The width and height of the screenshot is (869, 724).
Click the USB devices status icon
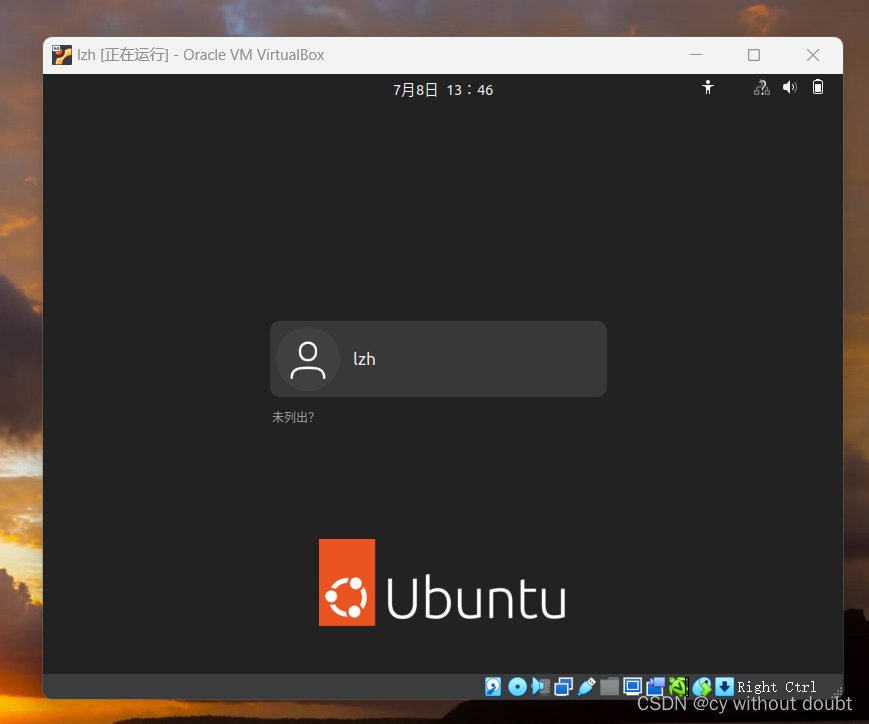click(x=586, y=687)
